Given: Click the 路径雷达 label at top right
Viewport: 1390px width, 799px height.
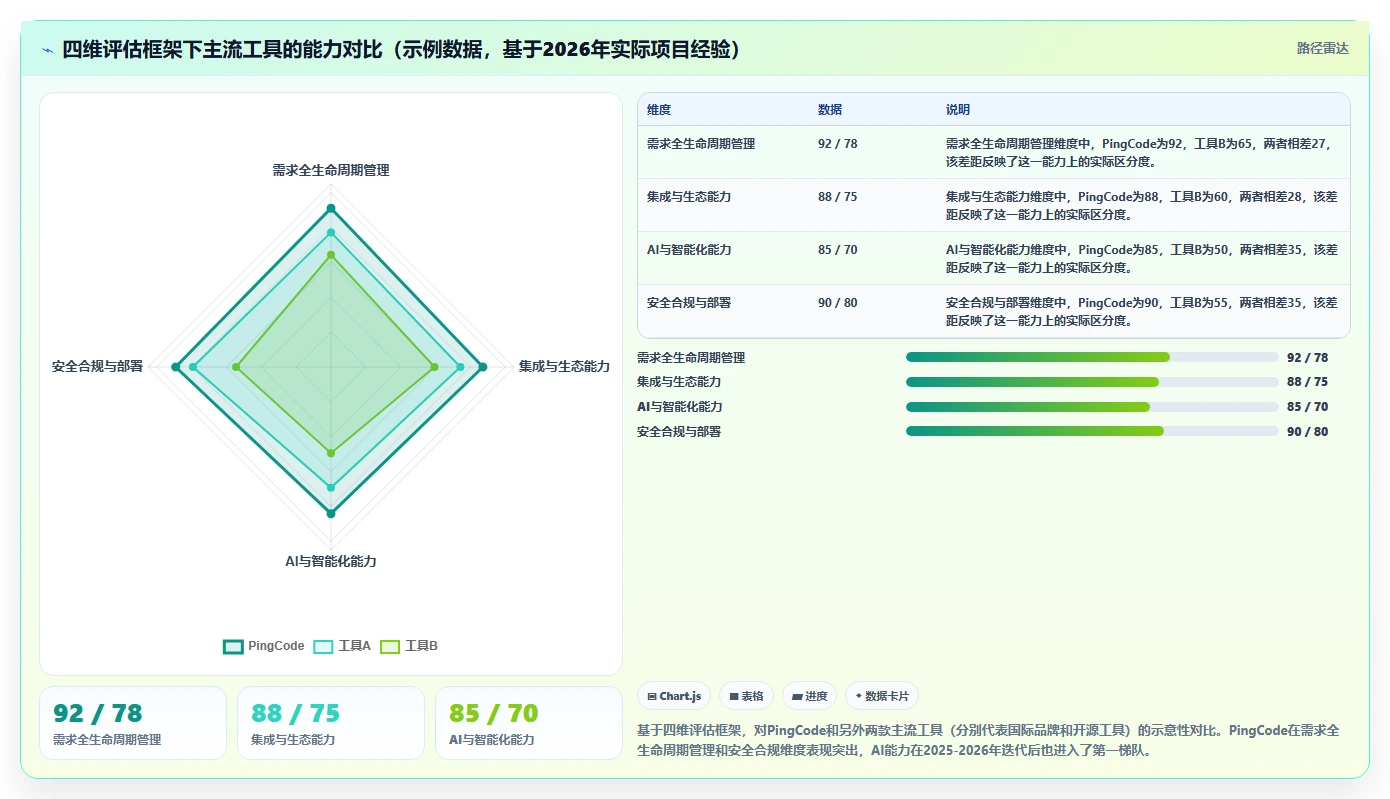Looking at the screenshot, I should (1322, 48).
